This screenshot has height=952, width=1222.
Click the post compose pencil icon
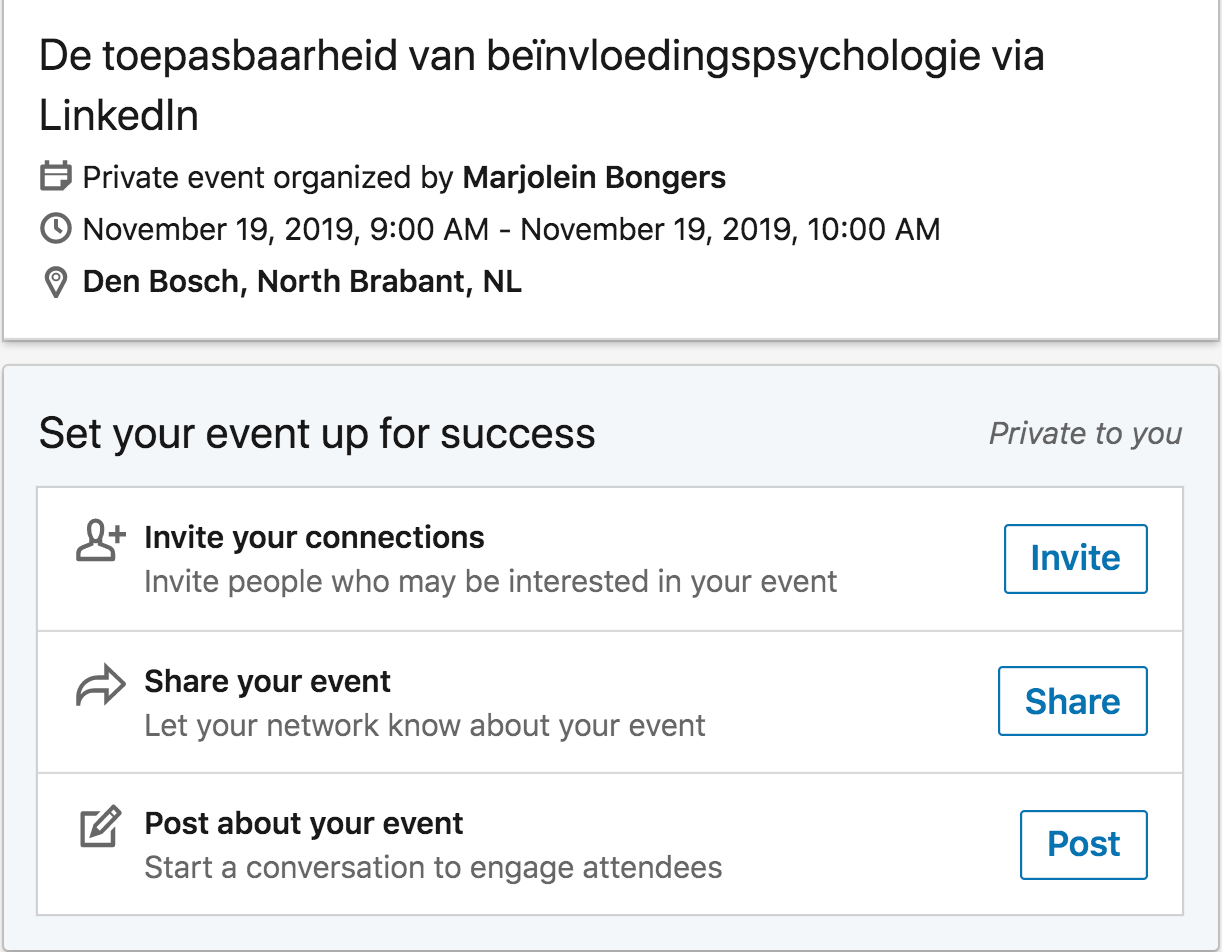click(101, 828)
